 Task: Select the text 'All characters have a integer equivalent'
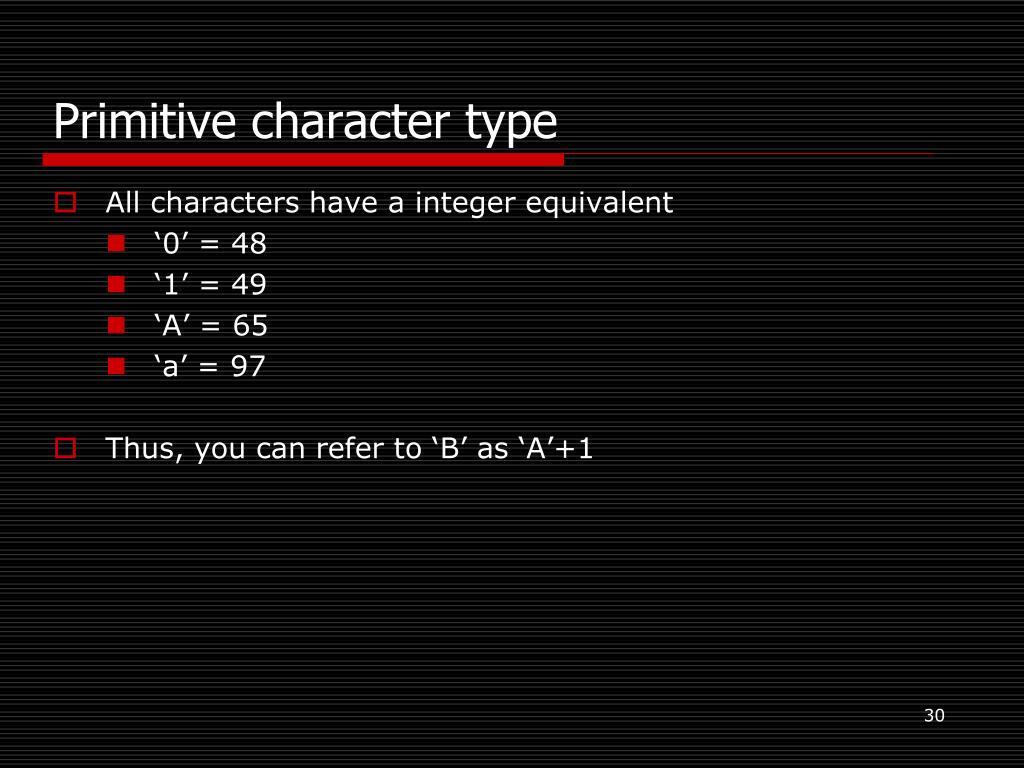pyautogui.click(x=389, y=203)
